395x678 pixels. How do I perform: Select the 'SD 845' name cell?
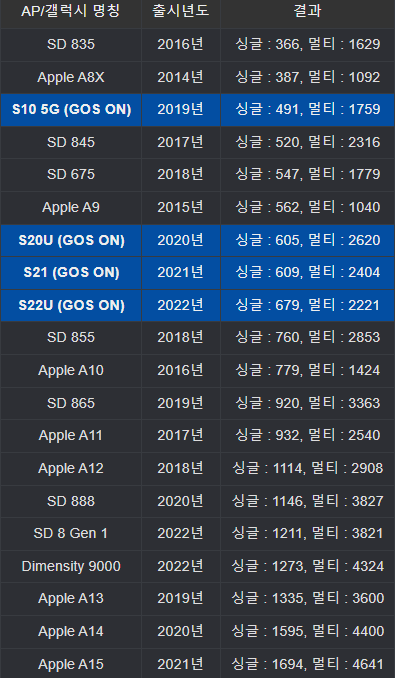click(x=71, y=142)
